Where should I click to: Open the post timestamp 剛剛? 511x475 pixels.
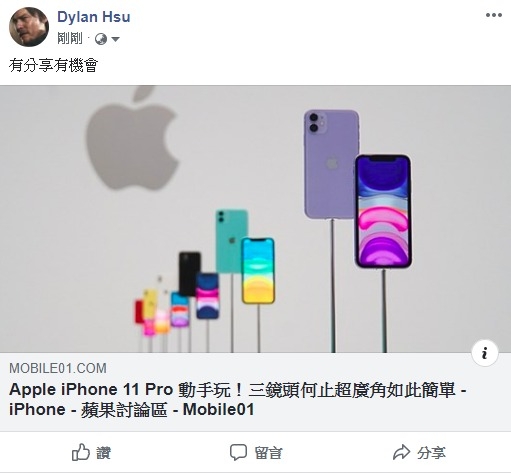[x=70, y=38]
